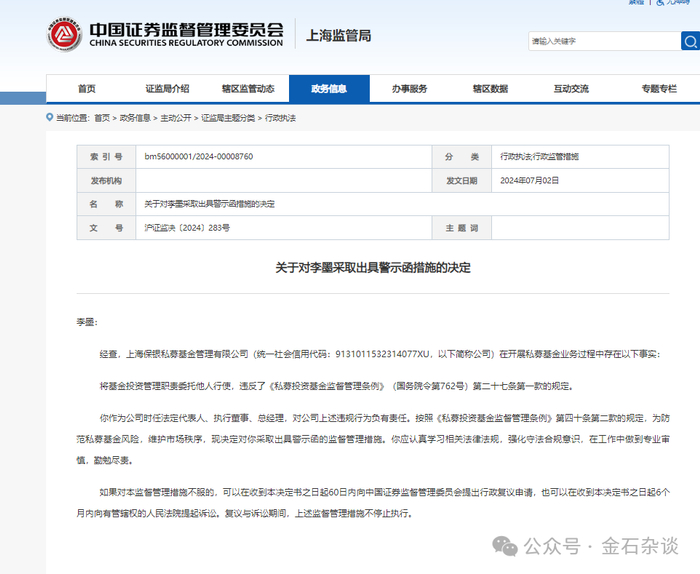Switch to the 政务信息 tab
Image resolution: width=700 pixels, height=574 pixels.
pyautogui.click(x=329, y=89)
